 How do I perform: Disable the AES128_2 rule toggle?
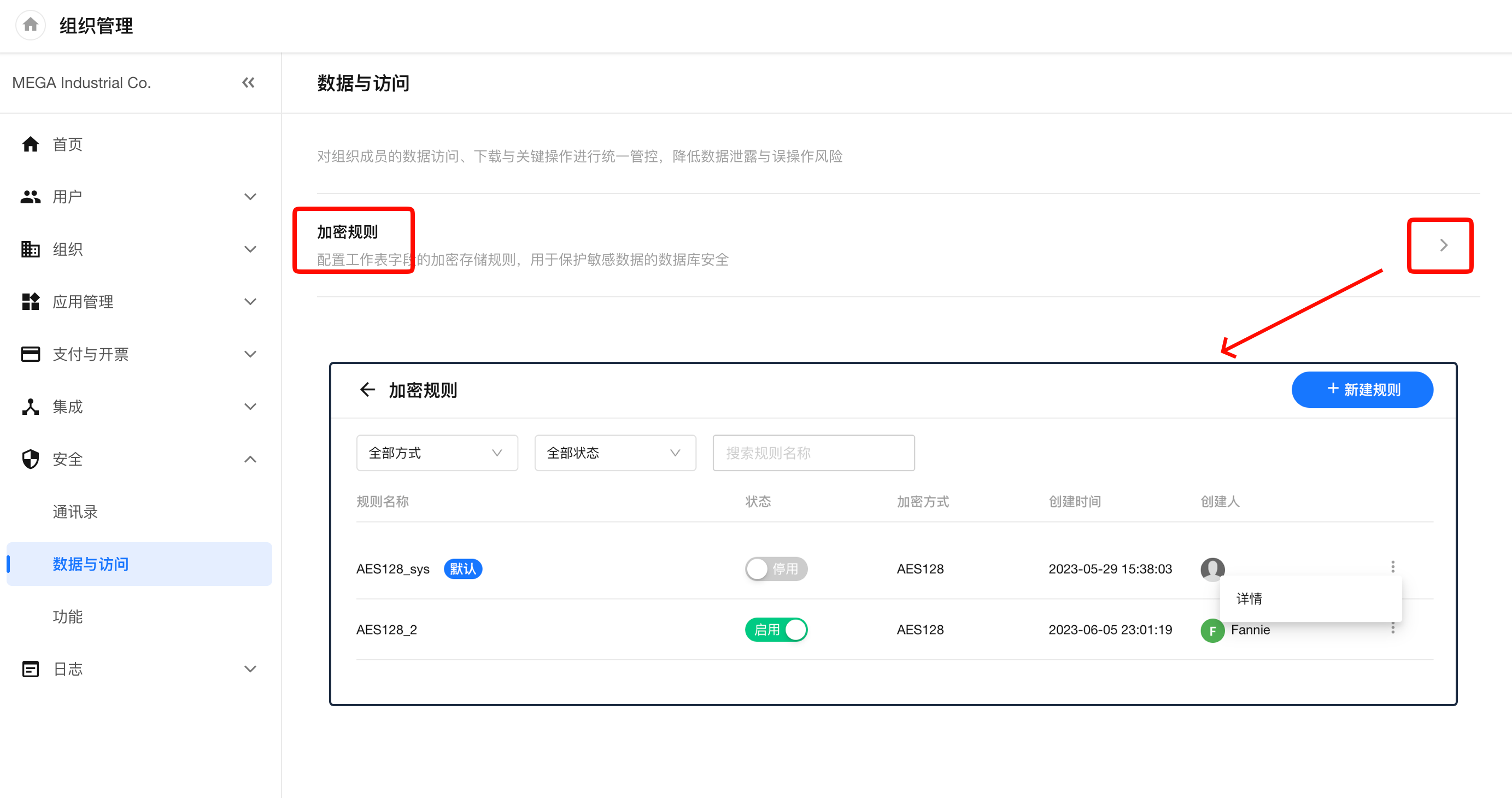[x=776, y=630]
